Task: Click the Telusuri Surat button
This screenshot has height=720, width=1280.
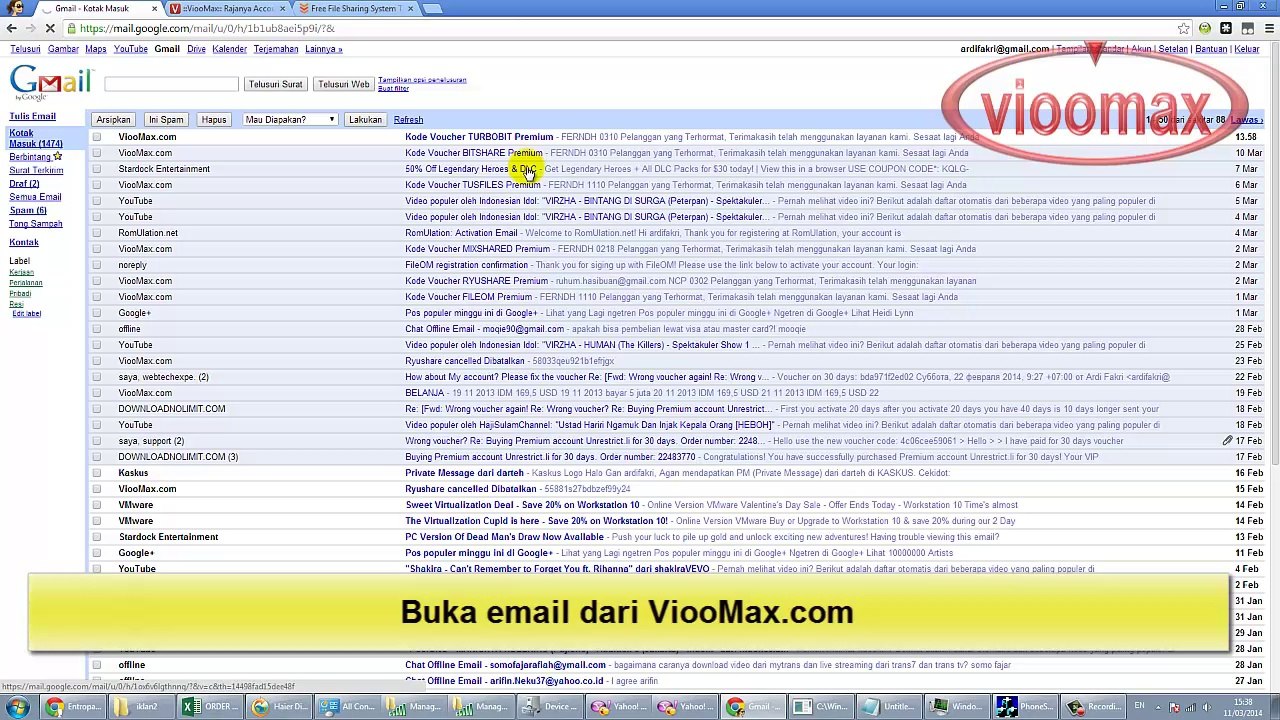Action: 275,84
